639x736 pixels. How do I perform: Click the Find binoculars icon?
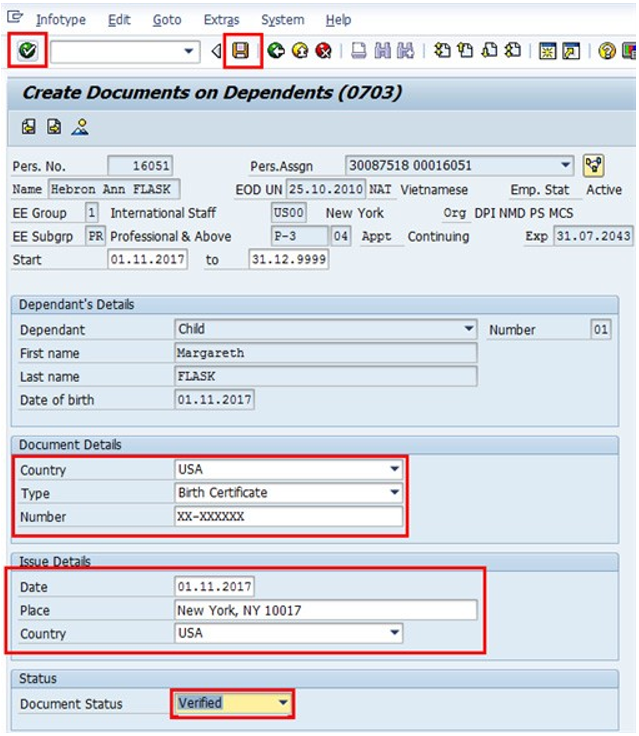click(x=383, y=50)
